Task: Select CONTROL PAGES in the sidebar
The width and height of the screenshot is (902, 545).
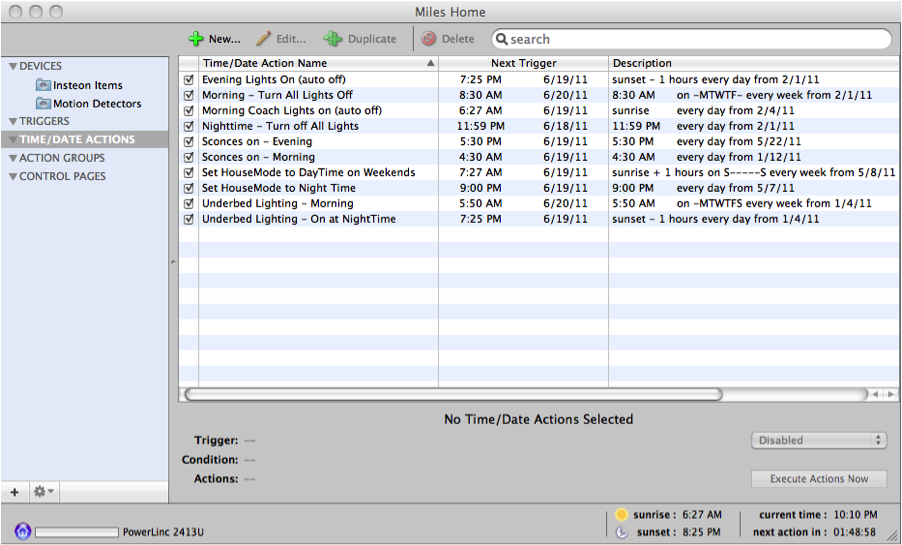Action: pos(62,176)
